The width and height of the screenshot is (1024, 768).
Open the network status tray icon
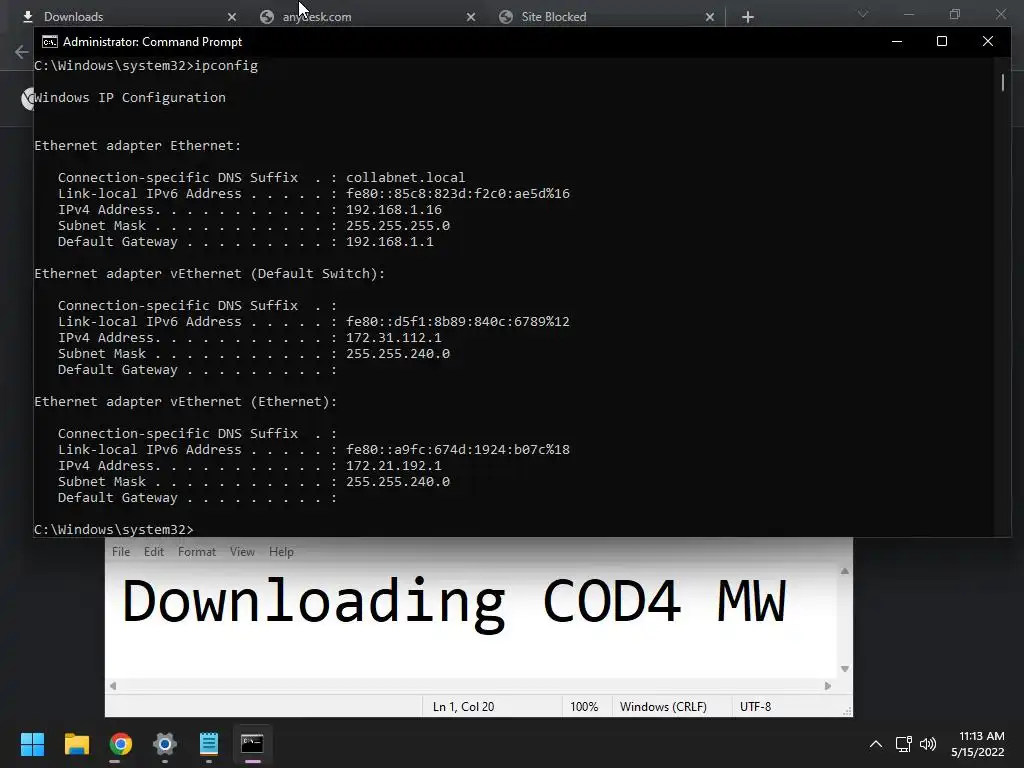[x=903, y=744]
